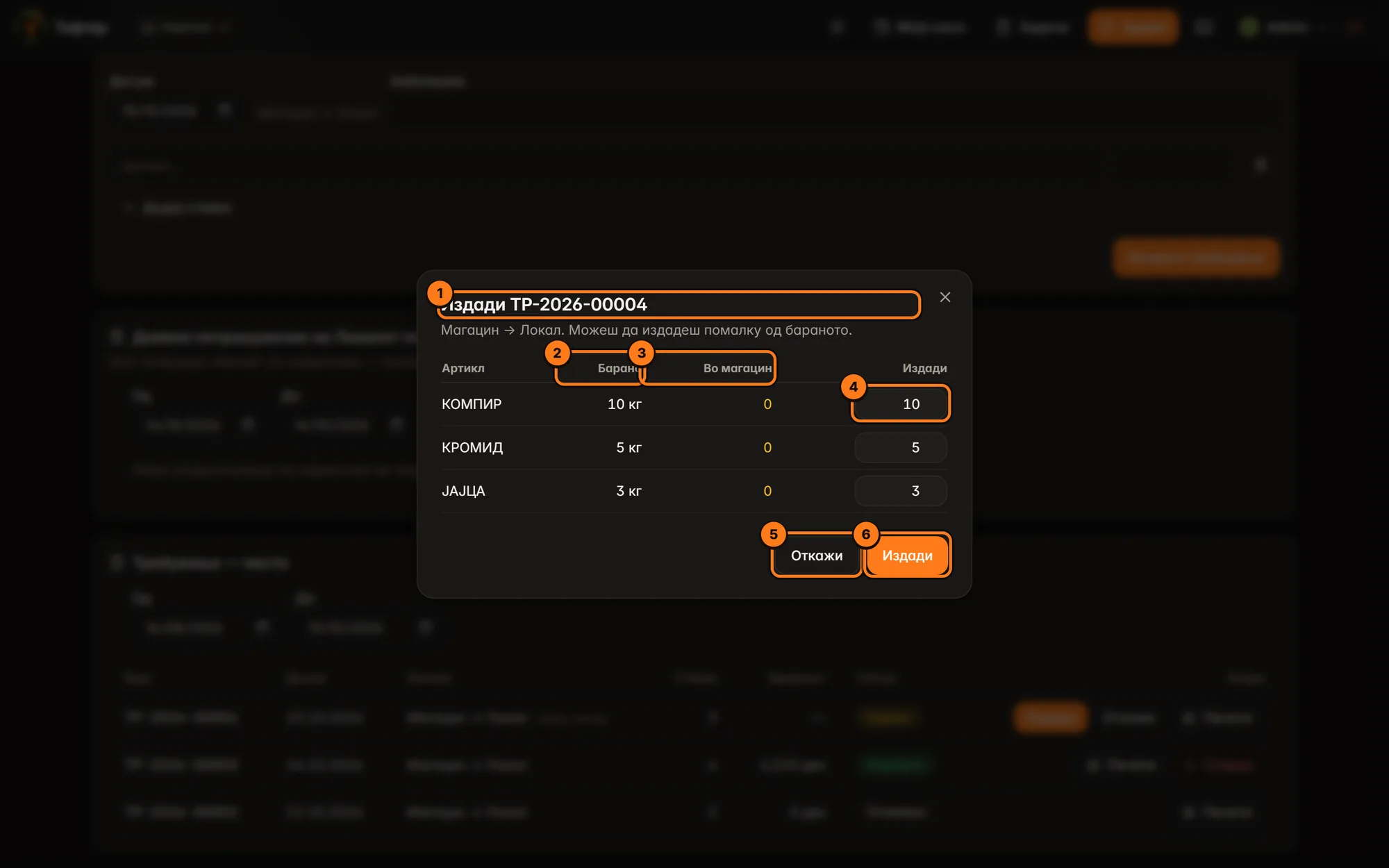
Task: Click the 3 кг requested amount
Action: pyautogui.click(x=629, y=491)
